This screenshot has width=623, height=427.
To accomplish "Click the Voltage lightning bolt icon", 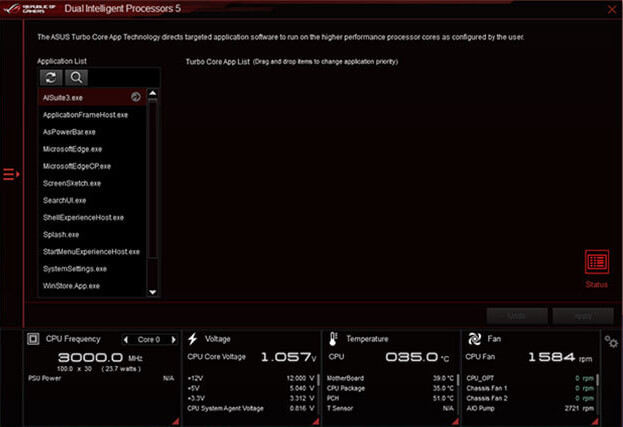I will [x=193, y=339].
